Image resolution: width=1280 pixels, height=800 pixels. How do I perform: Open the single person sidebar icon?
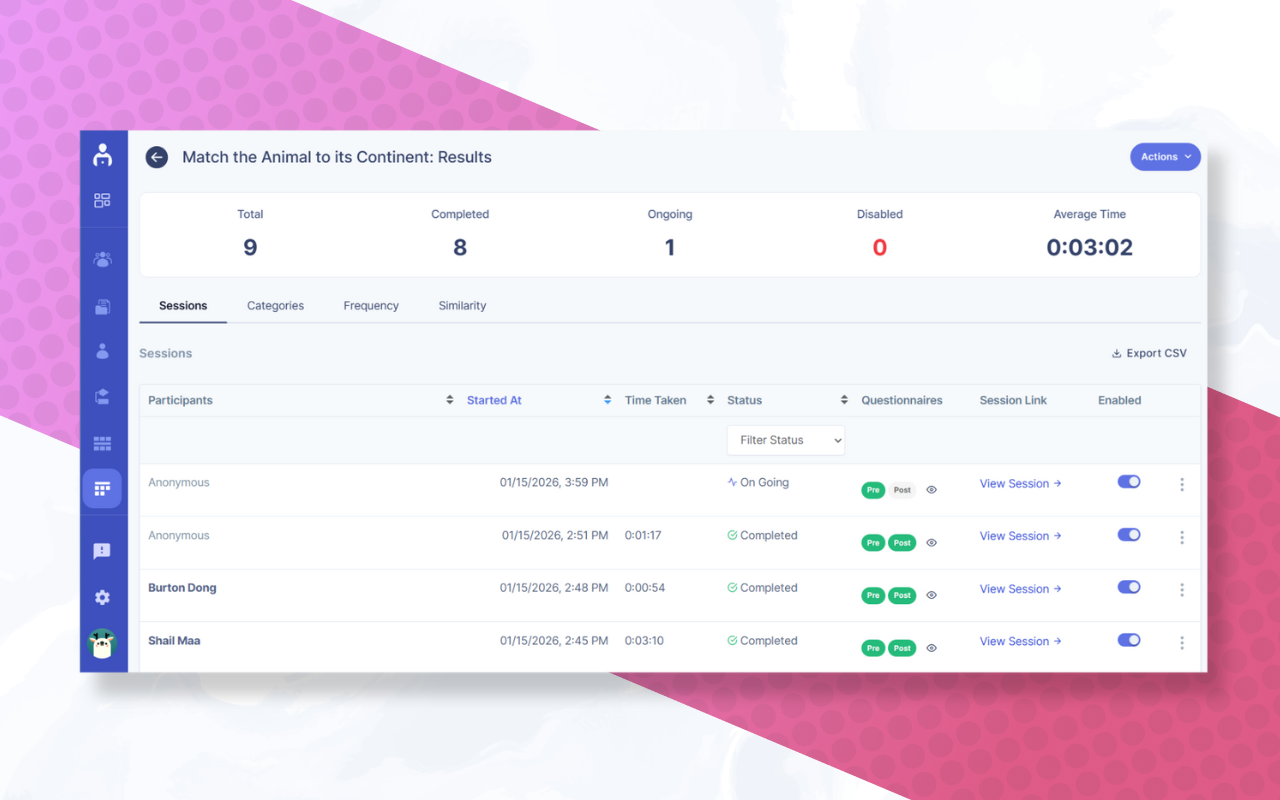click(x=102, y=351)
